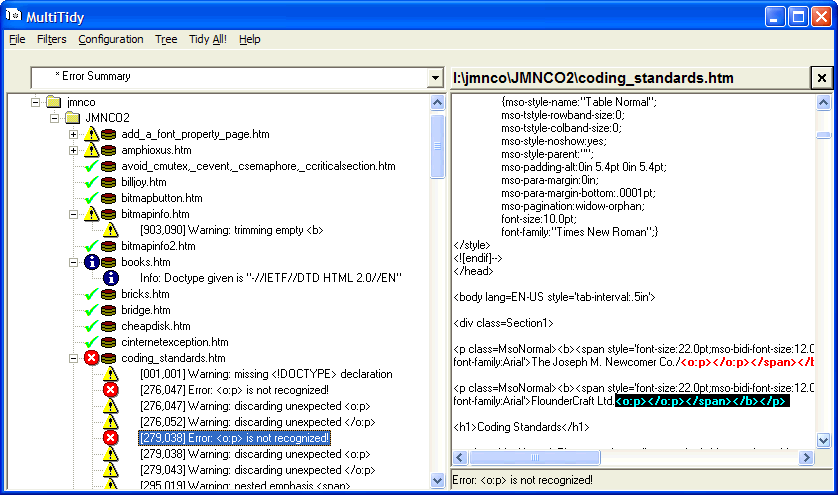Select avoid_cmutex,_cevent file entry

point(258,166)
